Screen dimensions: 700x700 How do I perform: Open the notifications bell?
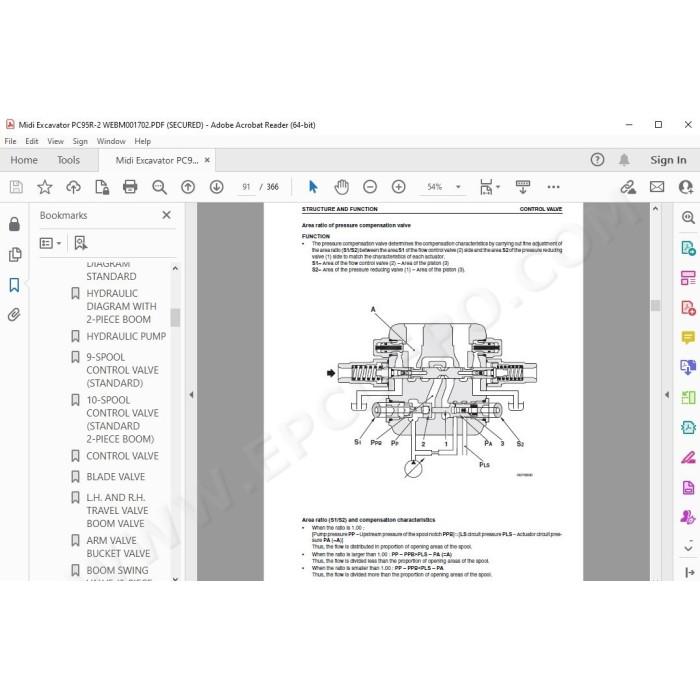pyautogui.click(x=624, y=159)
